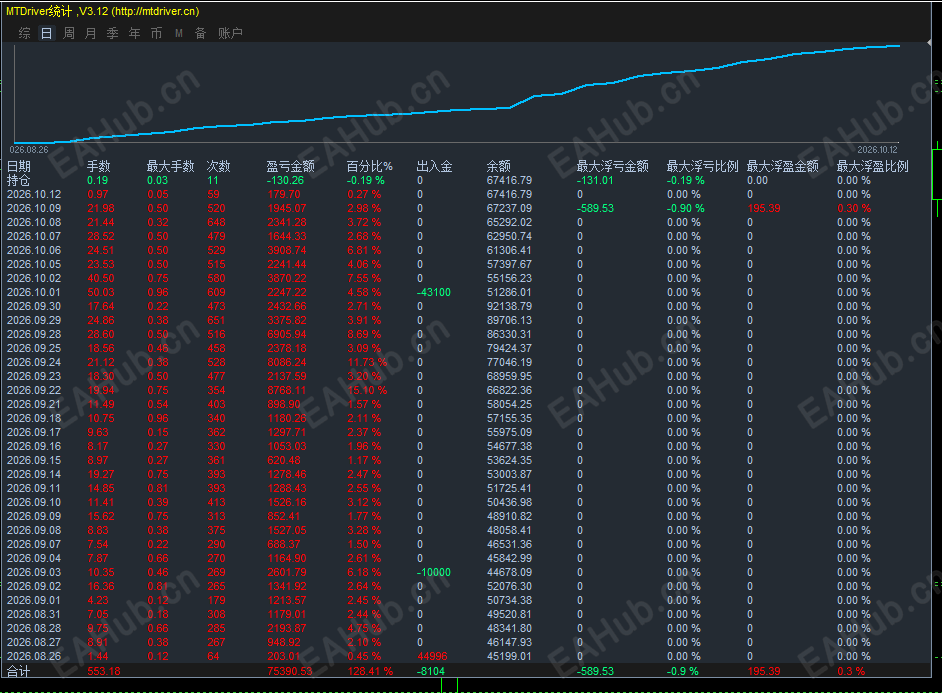Click the 盈亏金额 column header
Screen dimensions: 942x693
pyautogui.click(x=291, y=166)
